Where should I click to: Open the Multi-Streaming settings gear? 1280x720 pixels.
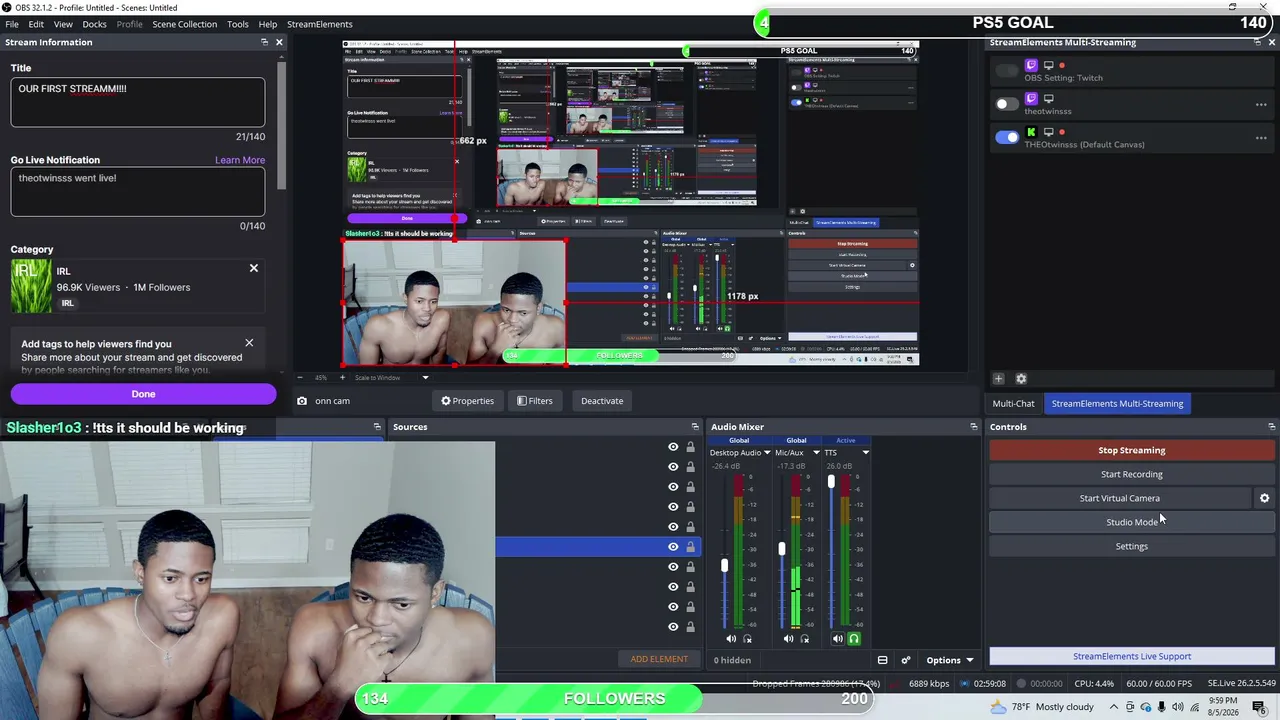(x=1021, y=379)
